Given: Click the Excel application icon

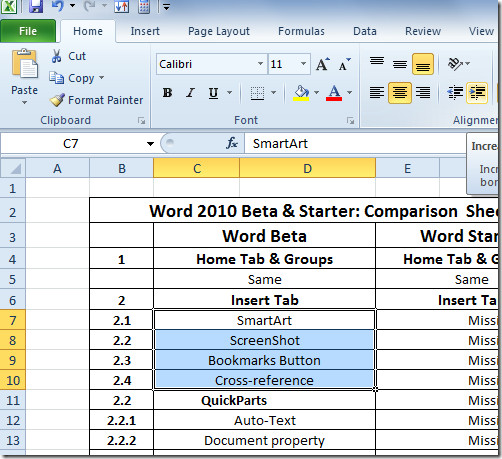Looking at the screenshot, I should point(8,6).
